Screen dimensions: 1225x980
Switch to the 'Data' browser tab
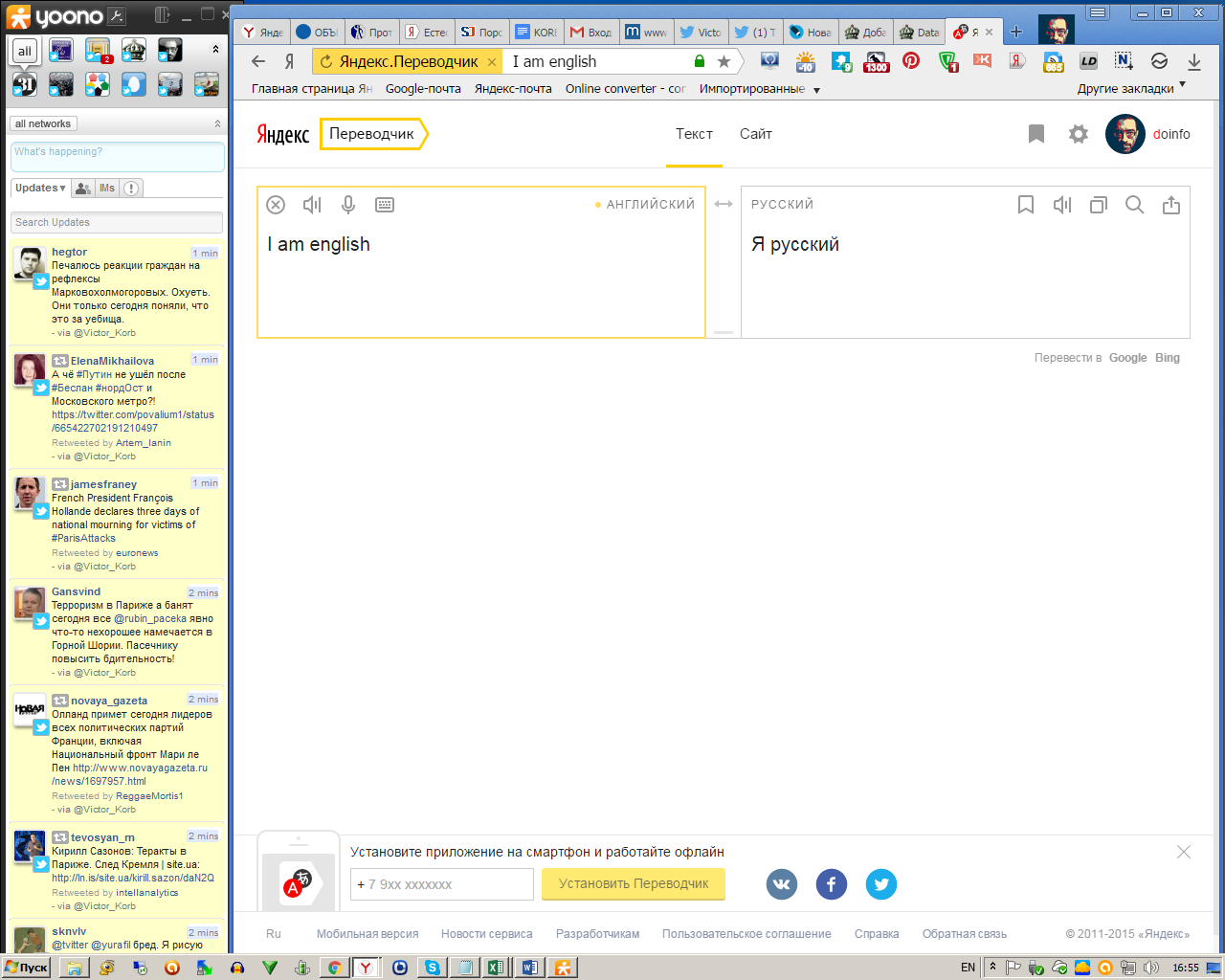pos(920,32)
